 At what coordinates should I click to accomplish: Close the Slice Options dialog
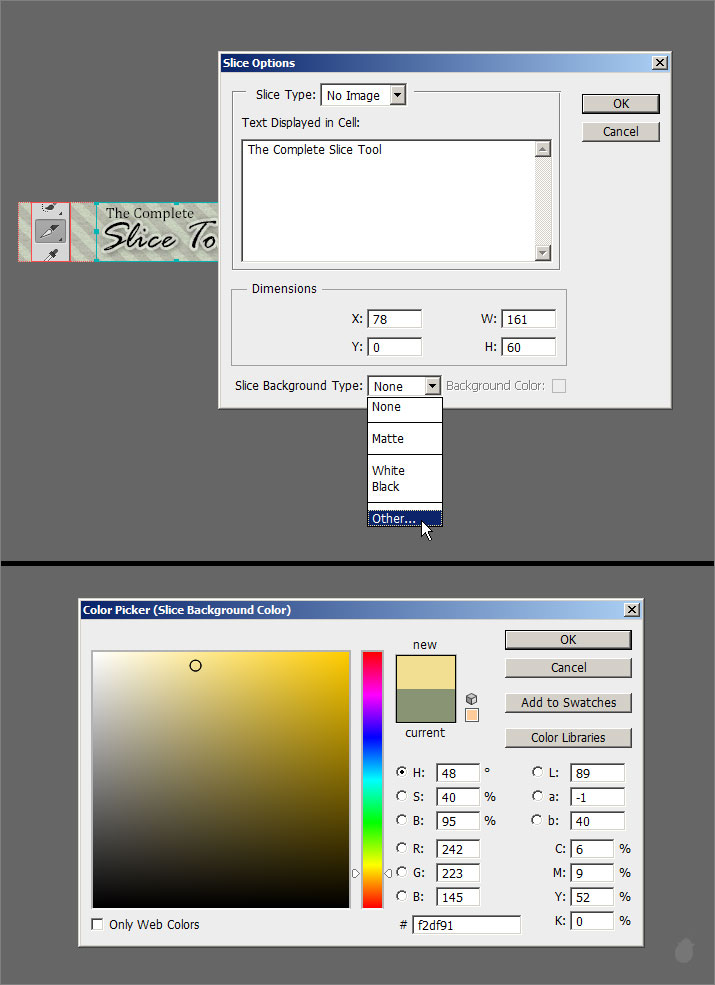coord(659,63)
